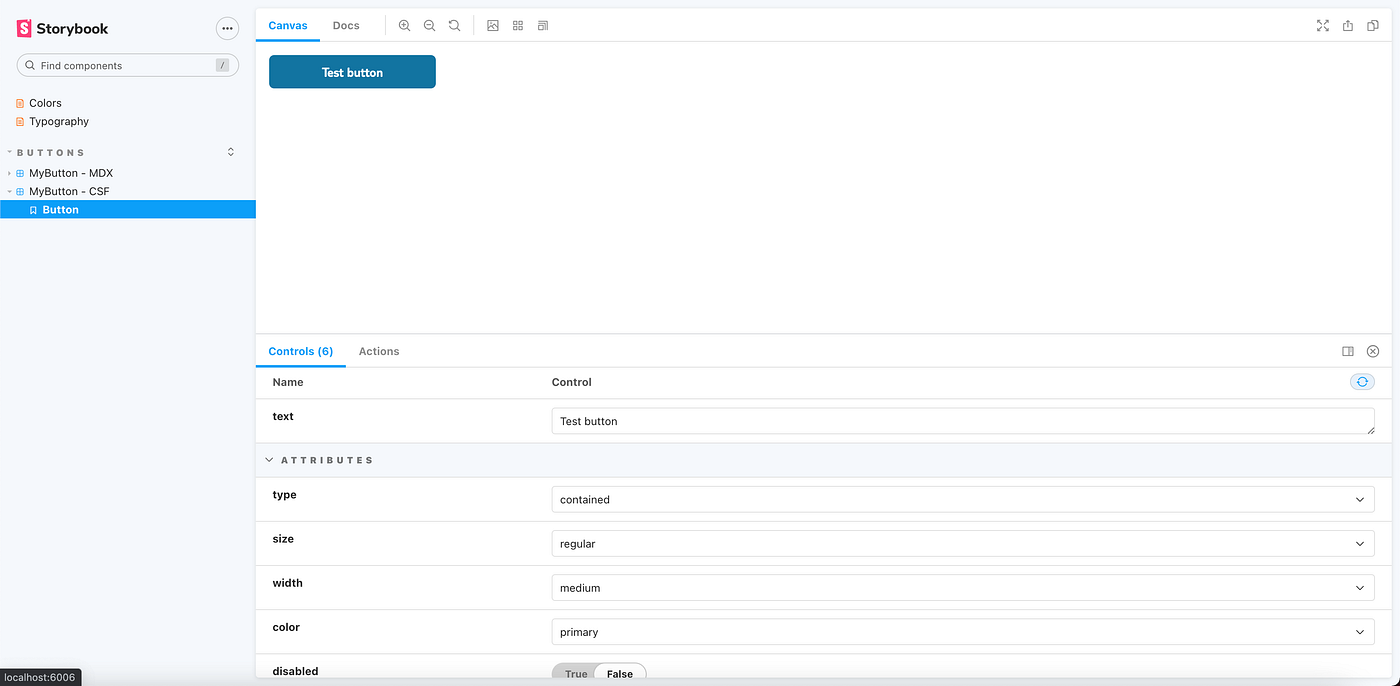Zoom in on the canvas
The width and height of the screenshot is (1400, 686).
[404, 25]
